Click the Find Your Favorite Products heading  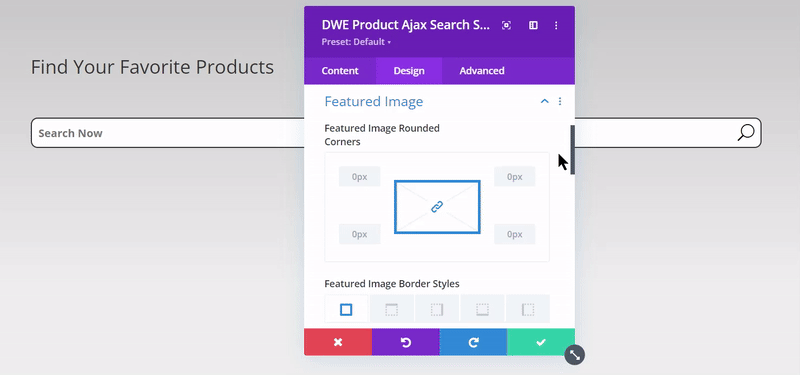152,67
